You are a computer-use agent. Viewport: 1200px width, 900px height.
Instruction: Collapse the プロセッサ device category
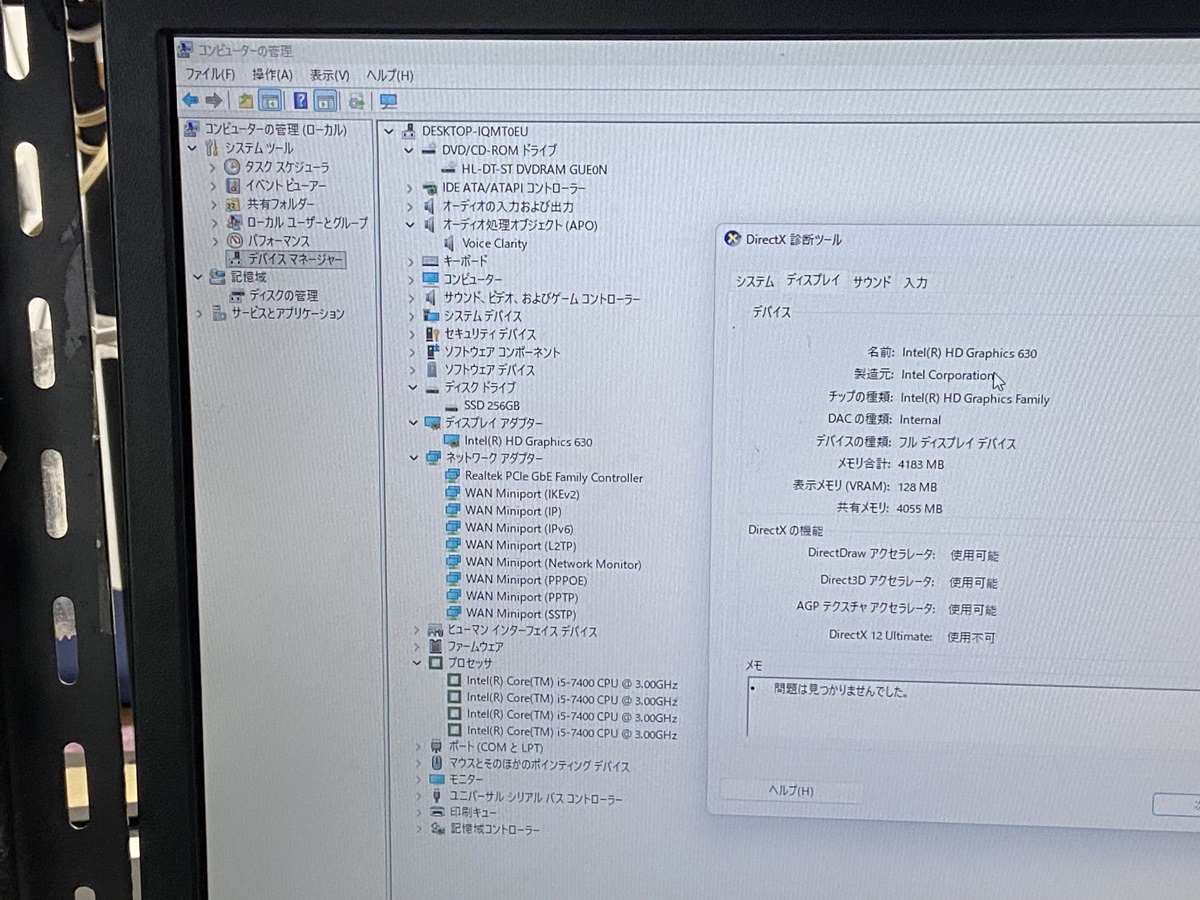pos(416,663)
